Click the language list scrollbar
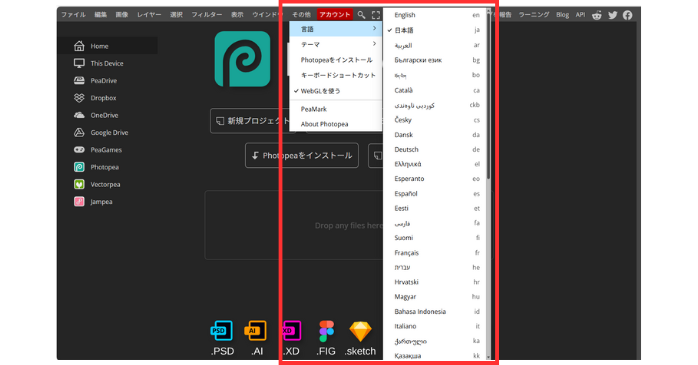This screenshot has width=698, height=365. pos(488,96)
